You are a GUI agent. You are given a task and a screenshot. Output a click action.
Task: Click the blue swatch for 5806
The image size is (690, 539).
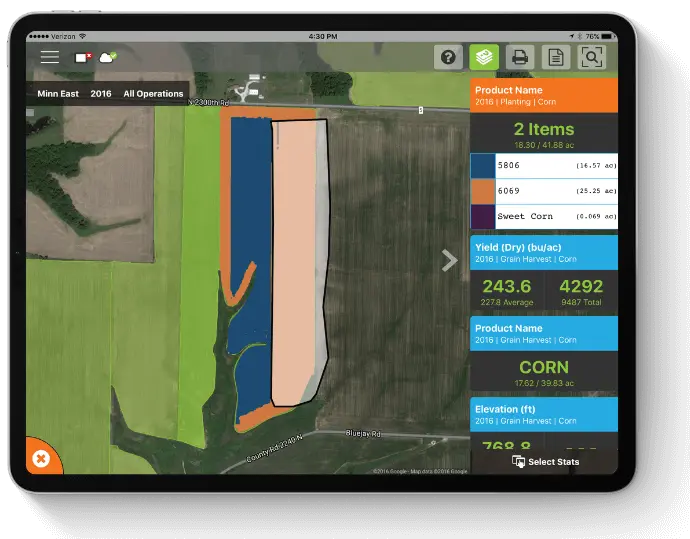[x=482, y=165]
